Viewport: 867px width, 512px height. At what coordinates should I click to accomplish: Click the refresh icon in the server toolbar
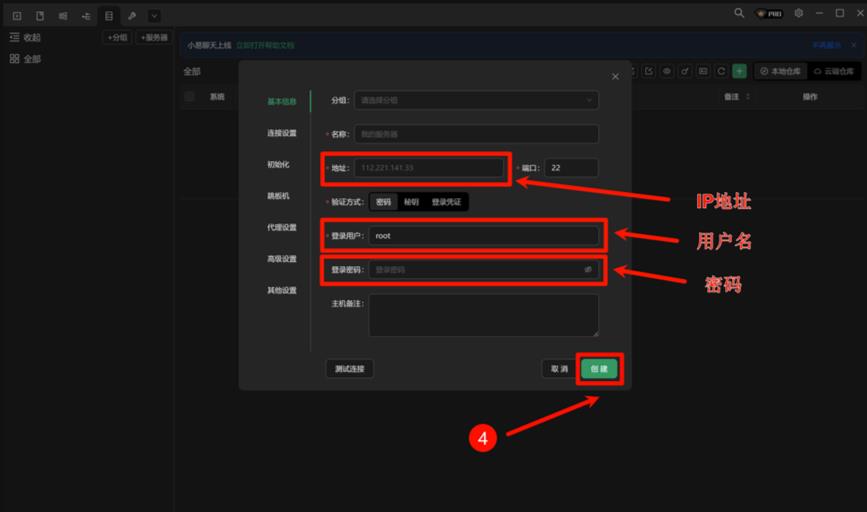coord(721,71)
